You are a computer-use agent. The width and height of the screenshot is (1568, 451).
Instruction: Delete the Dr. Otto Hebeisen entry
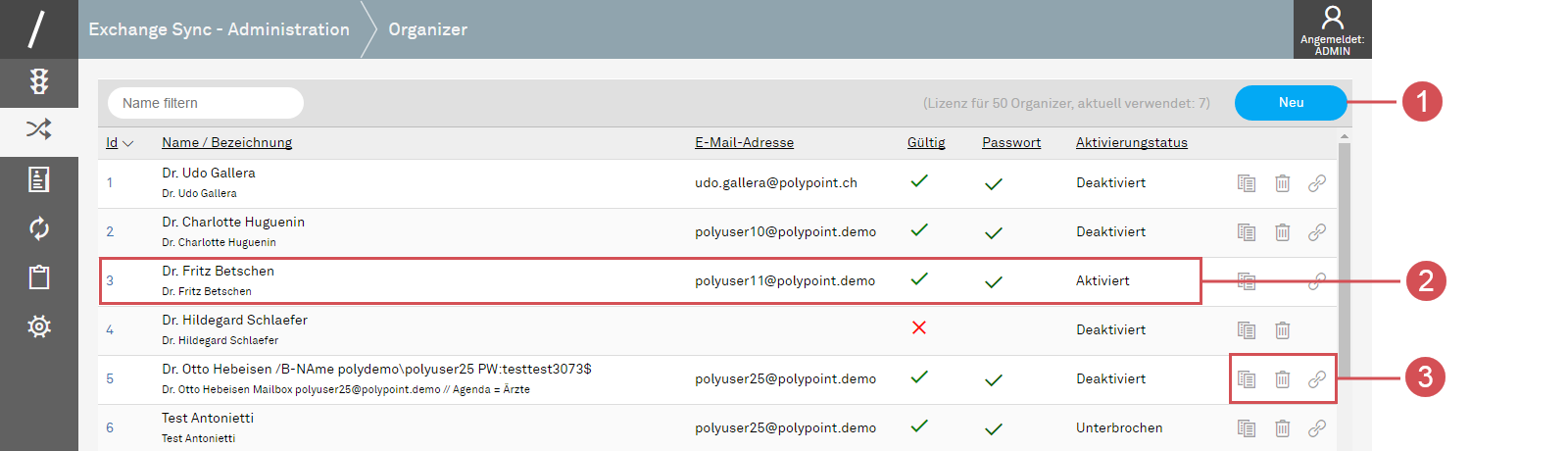point(1282,379)
